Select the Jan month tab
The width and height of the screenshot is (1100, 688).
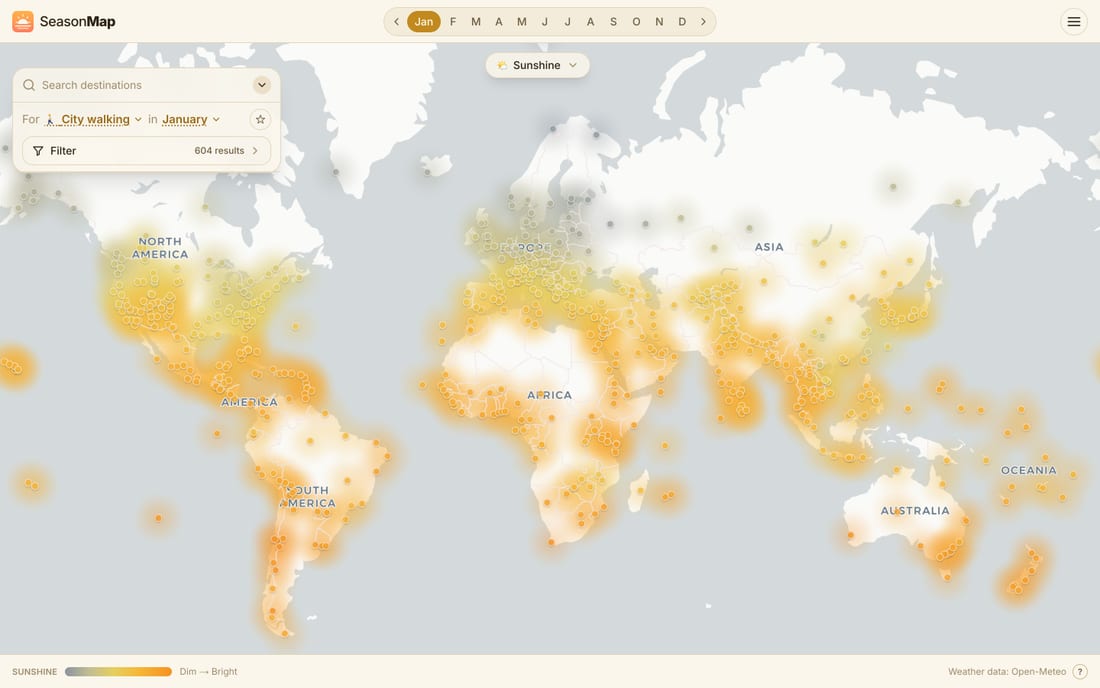click(424, 22)
